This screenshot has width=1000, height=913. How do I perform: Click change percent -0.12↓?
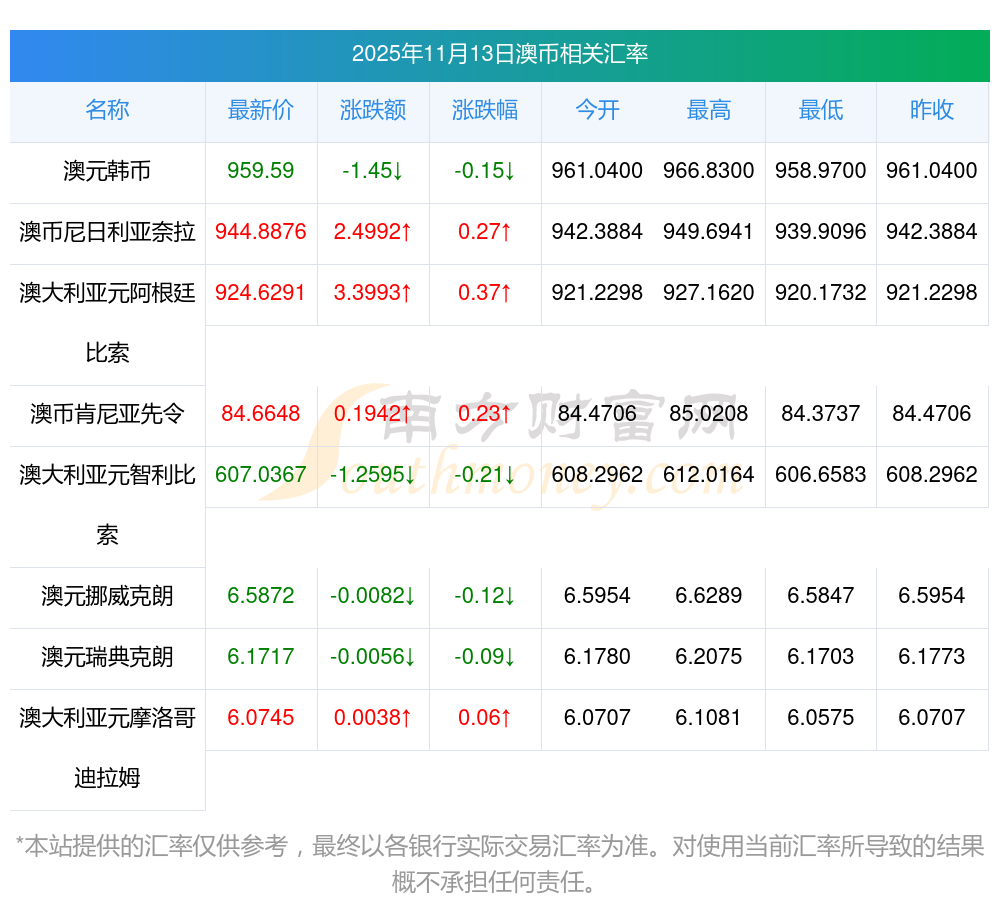(485, 595)
